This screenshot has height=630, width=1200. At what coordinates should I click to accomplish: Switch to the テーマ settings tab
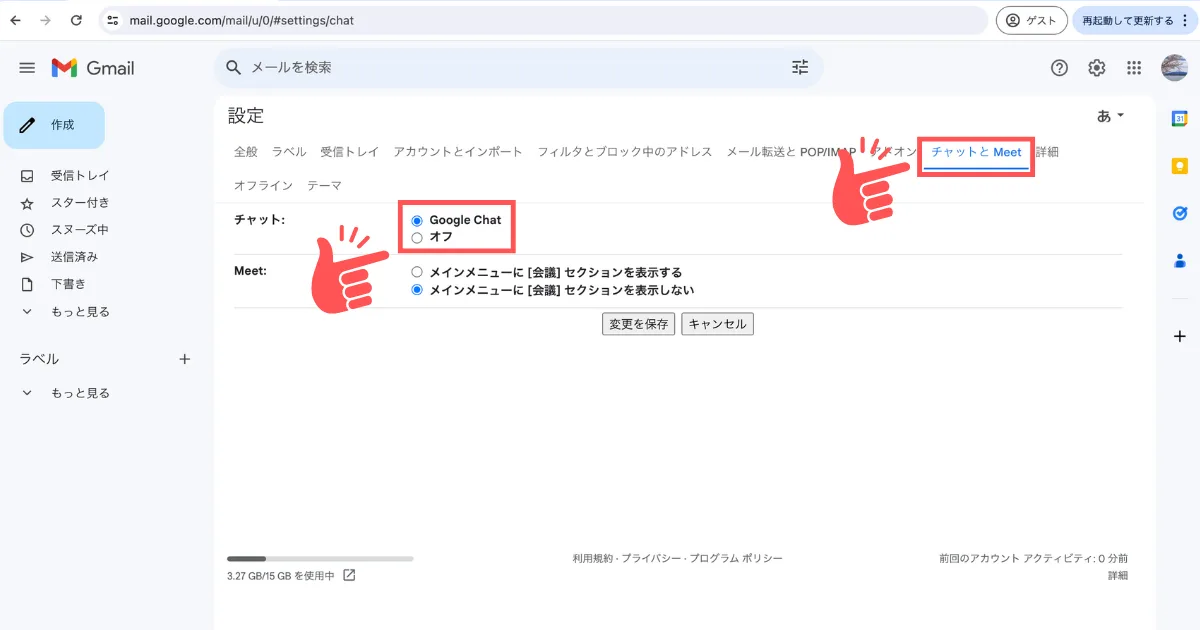coord(324,186)
